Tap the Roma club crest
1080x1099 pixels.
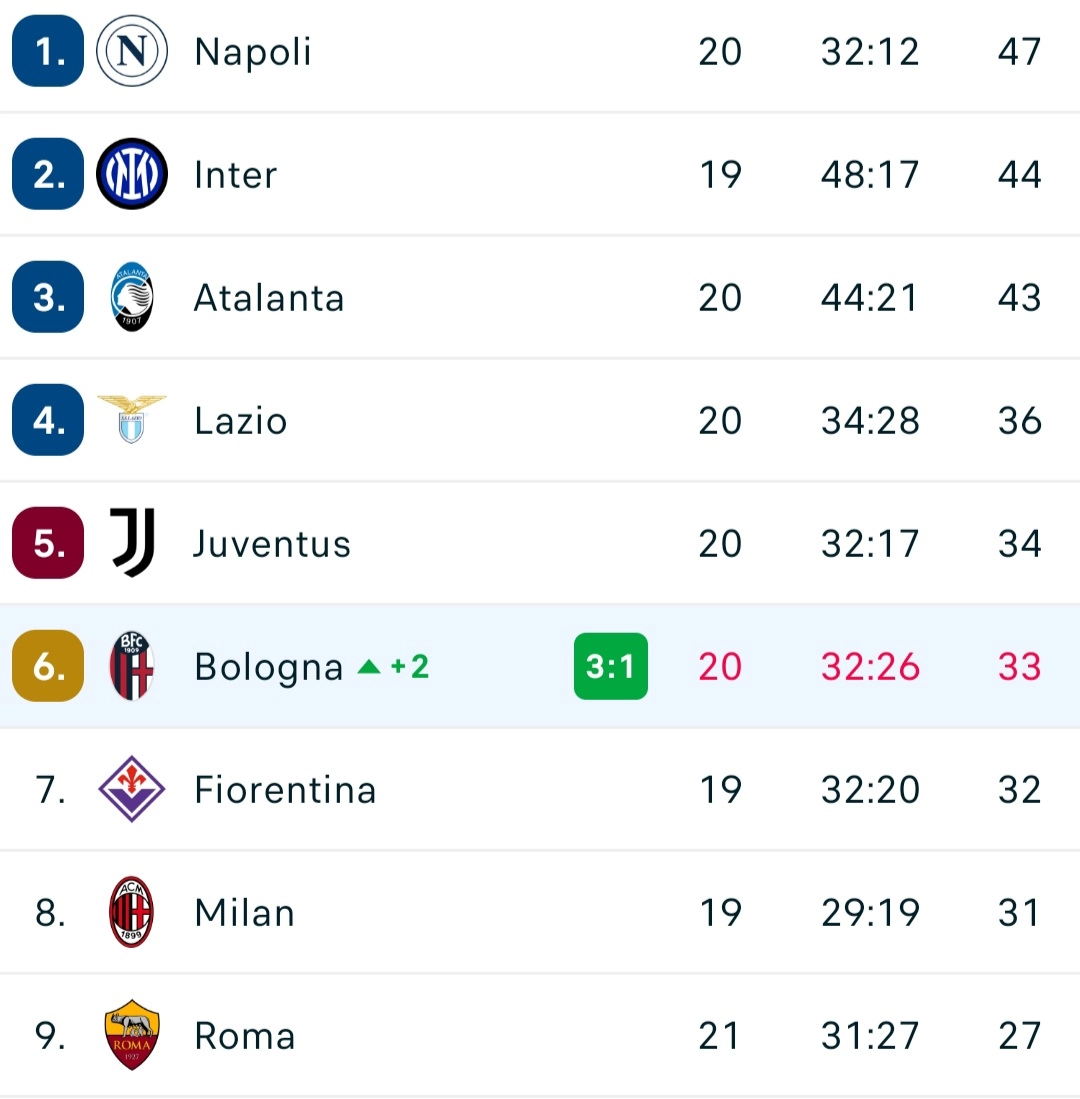click(x=132, y=1035)
